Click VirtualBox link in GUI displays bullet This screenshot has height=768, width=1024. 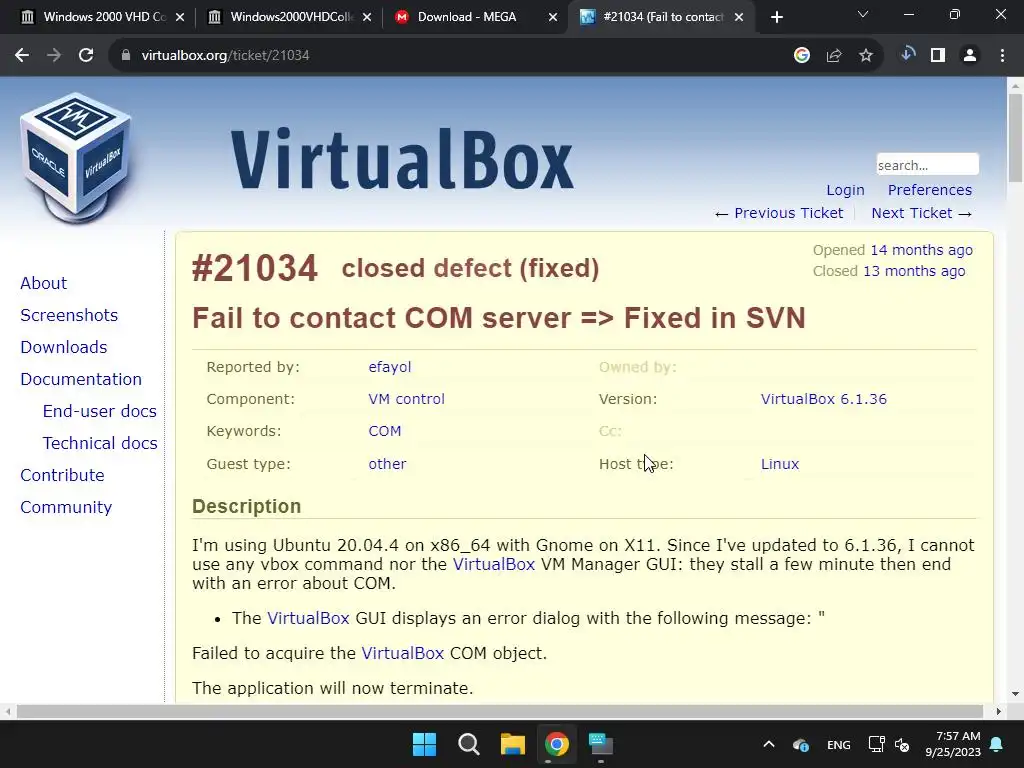tap(308, 618)
